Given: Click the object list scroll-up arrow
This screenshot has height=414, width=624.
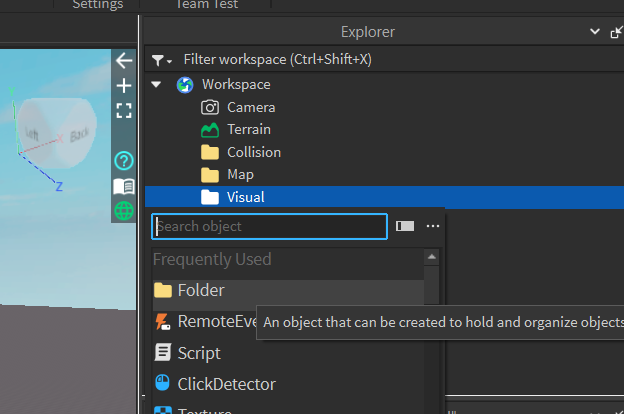Looking at the screenshot, I should coord(431,257).
